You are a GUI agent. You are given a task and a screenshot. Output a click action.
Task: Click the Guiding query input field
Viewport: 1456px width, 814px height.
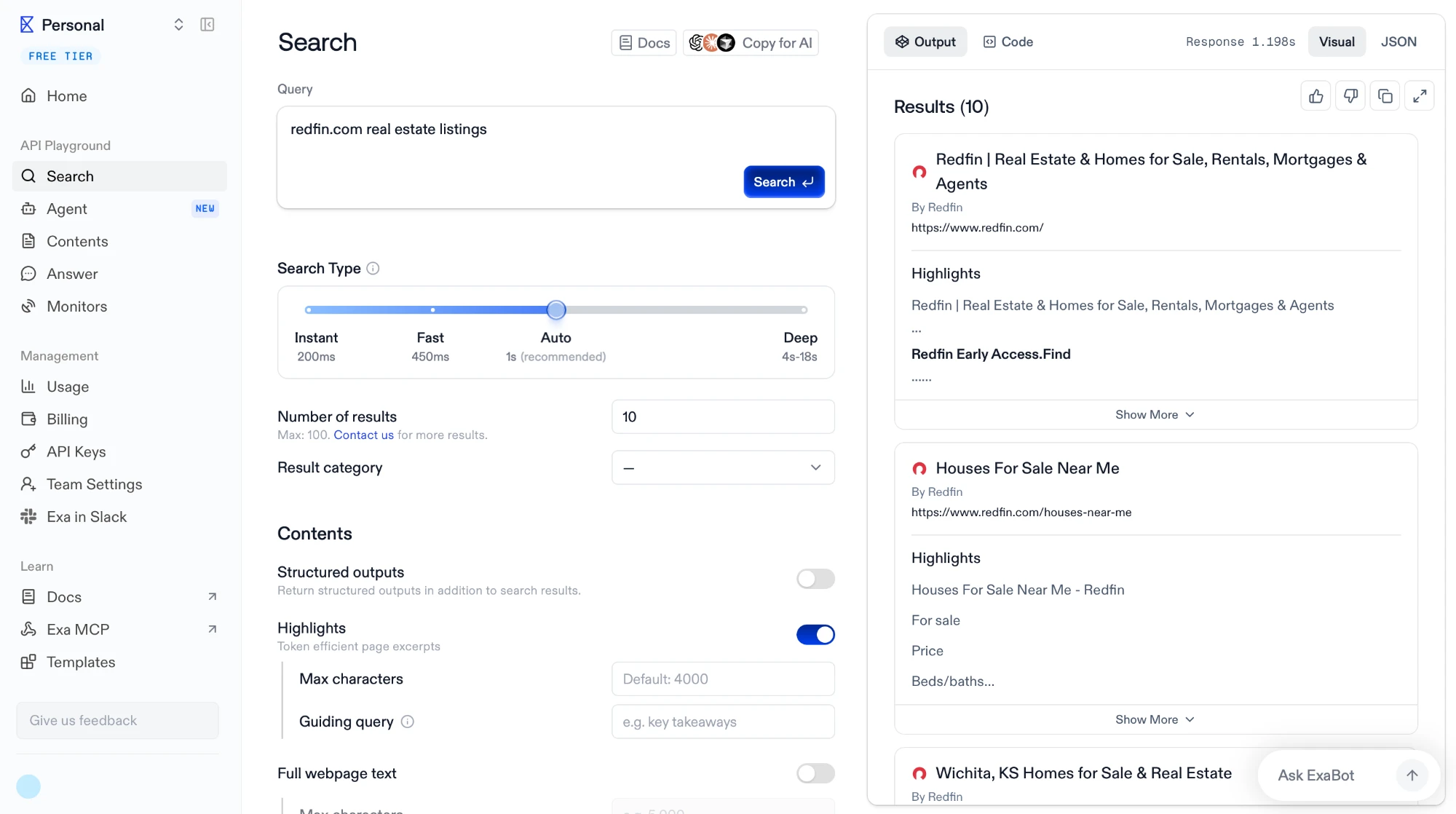[723, 722]
